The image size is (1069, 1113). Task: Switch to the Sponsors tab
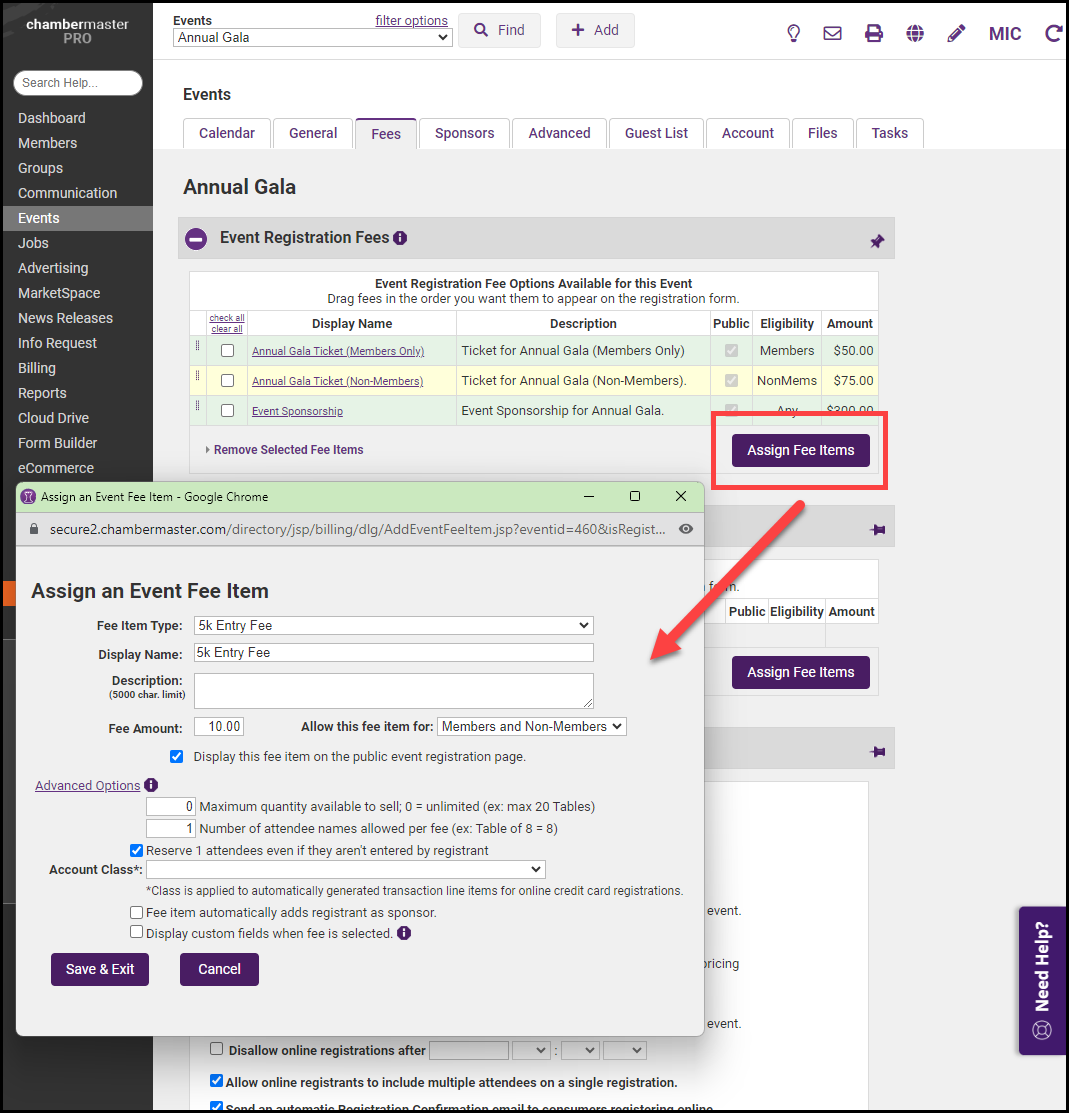pos(464,133)
